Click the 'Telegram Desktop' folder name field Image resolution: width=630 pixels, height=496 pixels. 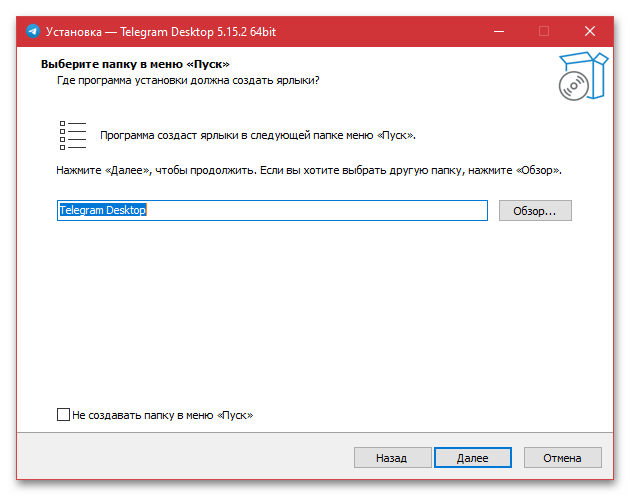(272, 210)
